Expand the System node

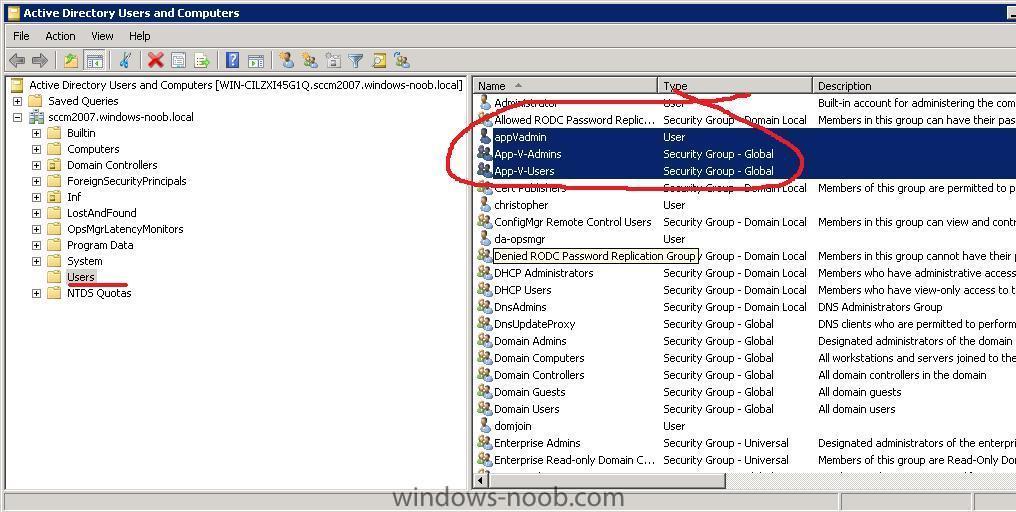point(36,261)
